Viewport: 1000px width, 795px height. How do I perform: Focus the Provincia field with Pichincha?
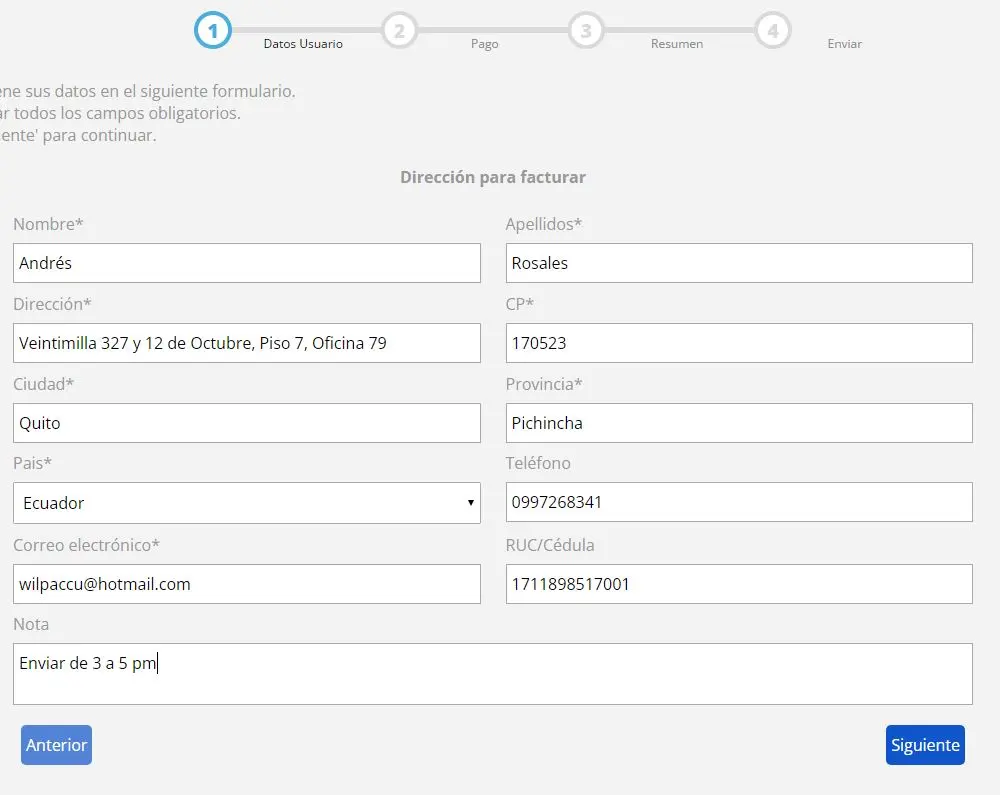point(738,423)
